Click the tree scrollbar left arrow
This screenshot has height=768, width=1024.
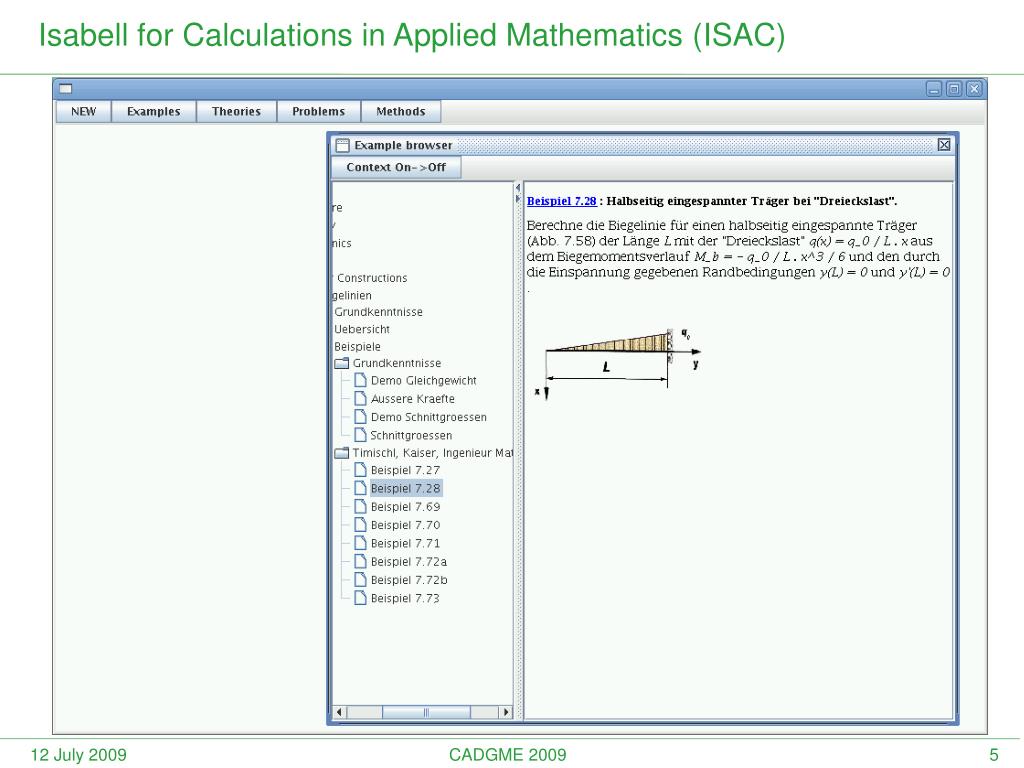(339, 712)
